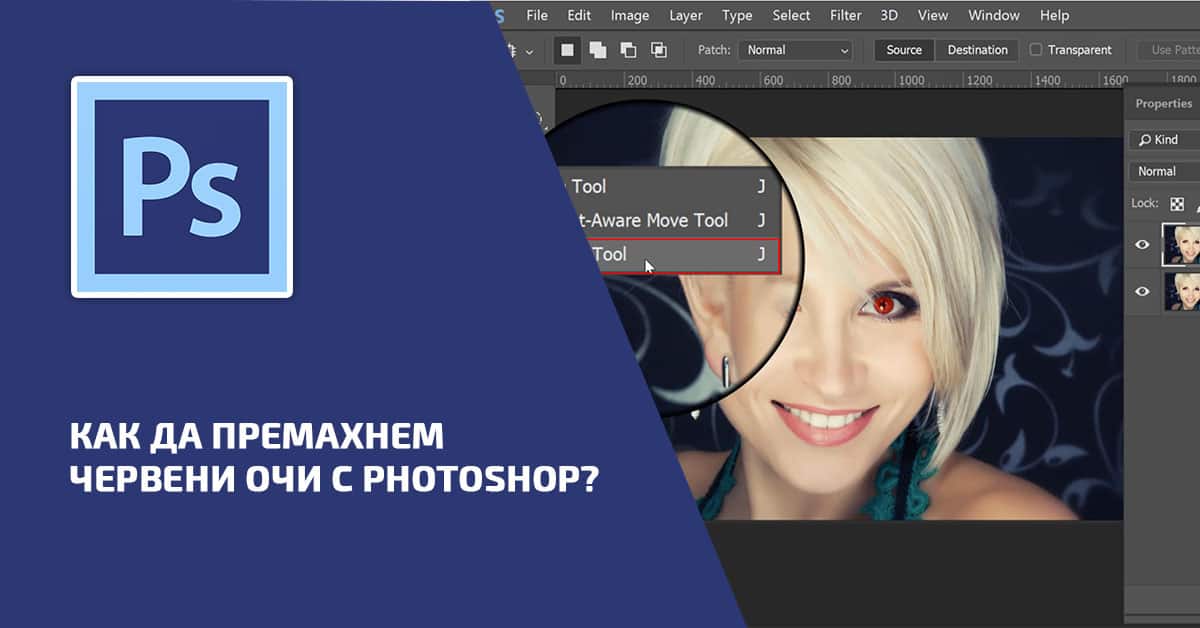Open the Select menu
Image resolution: width=1200 pixels, height=628 pixels.
click(791, 15)
